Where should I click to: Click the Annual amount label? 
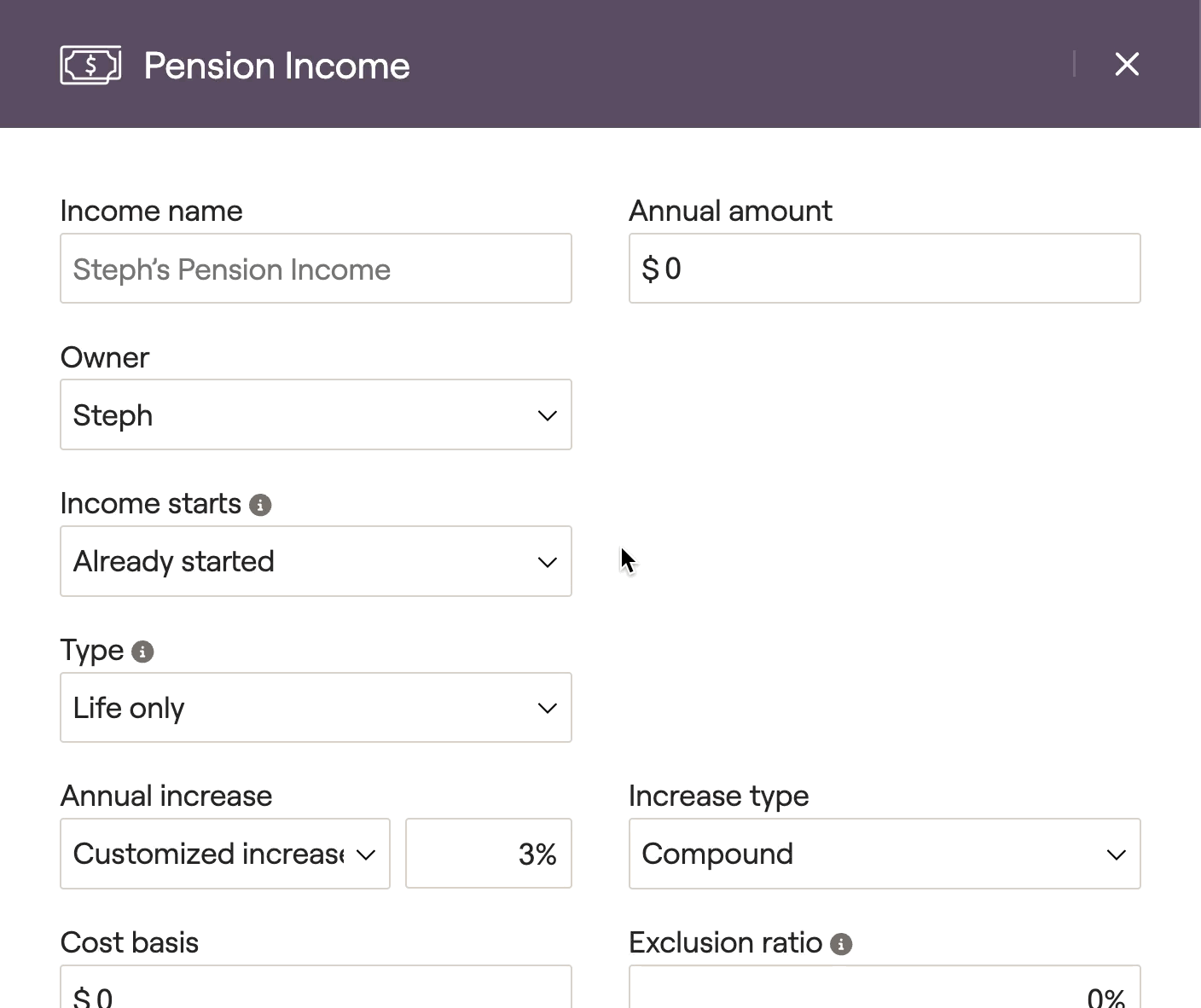point(730,211)
